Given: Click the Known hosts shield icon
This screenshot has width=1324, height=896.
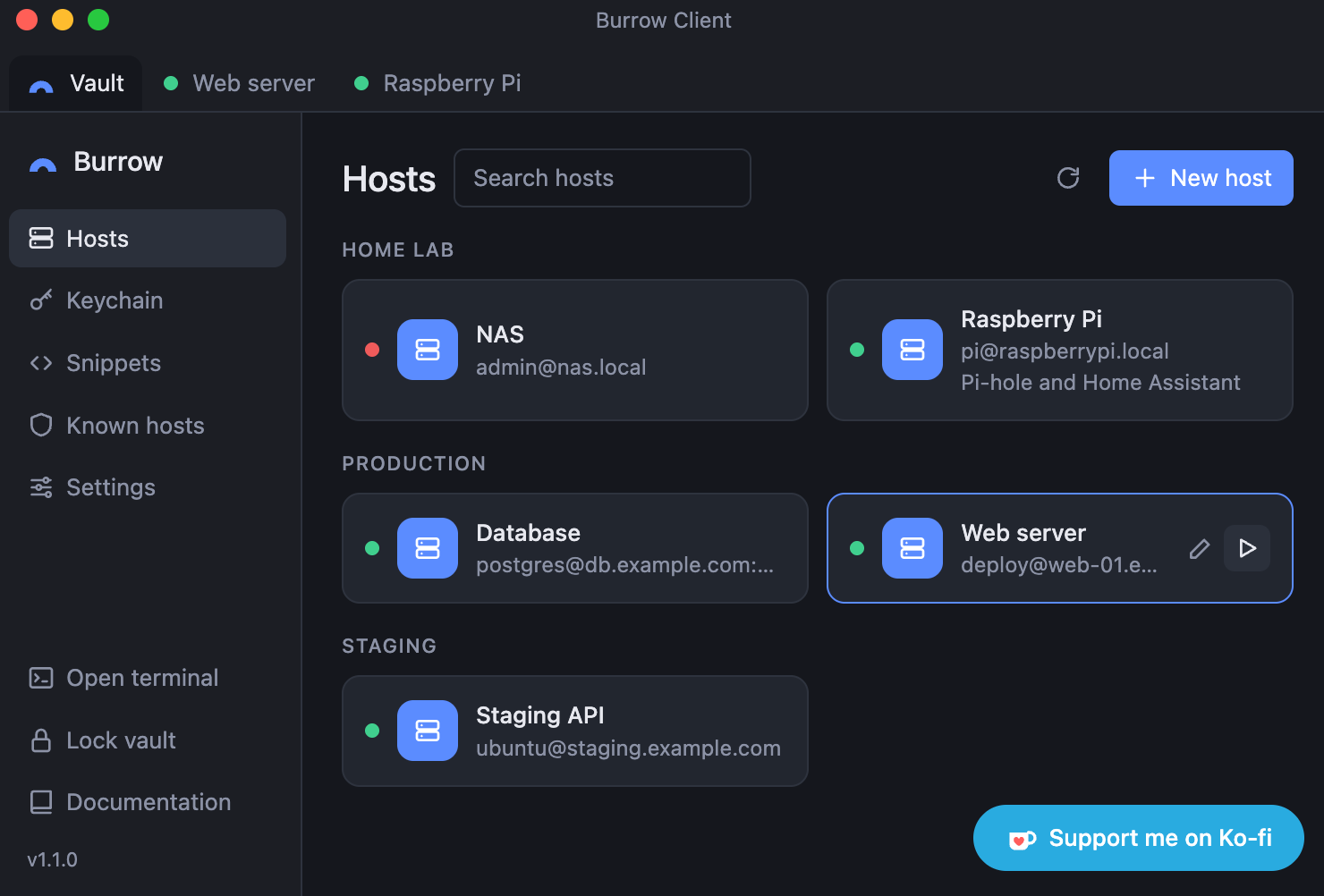Looking at the screenshot, I should [x=41, y=425].
